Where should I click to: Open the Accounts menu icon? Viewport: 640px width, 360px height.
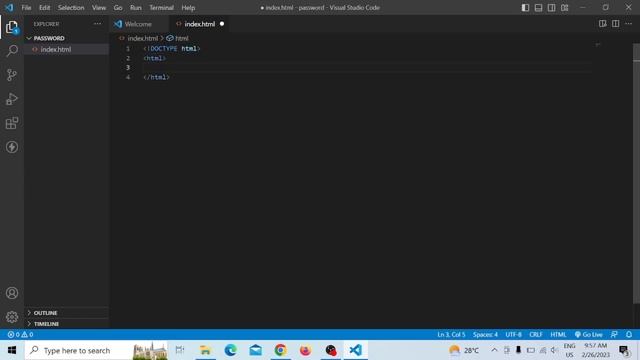[x=12, y=293]
